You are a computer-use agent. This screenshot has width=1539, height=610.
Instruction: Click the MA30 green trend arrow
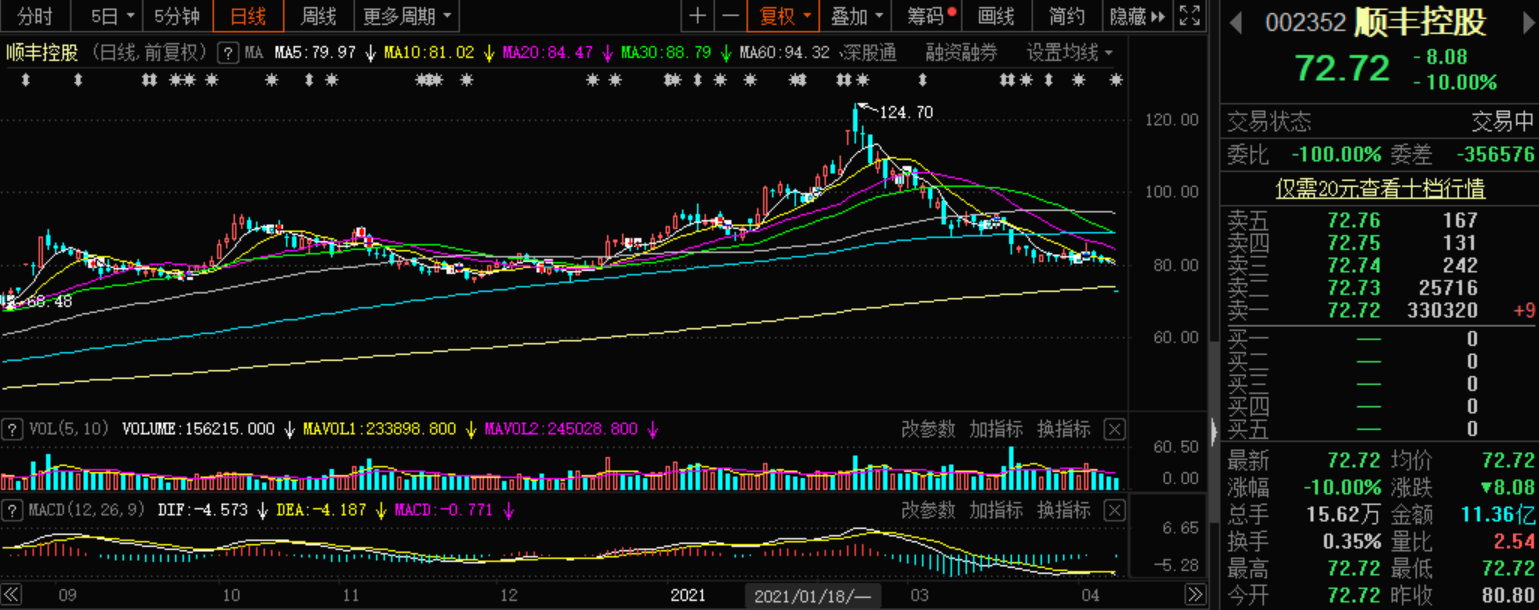coord(726,53)
